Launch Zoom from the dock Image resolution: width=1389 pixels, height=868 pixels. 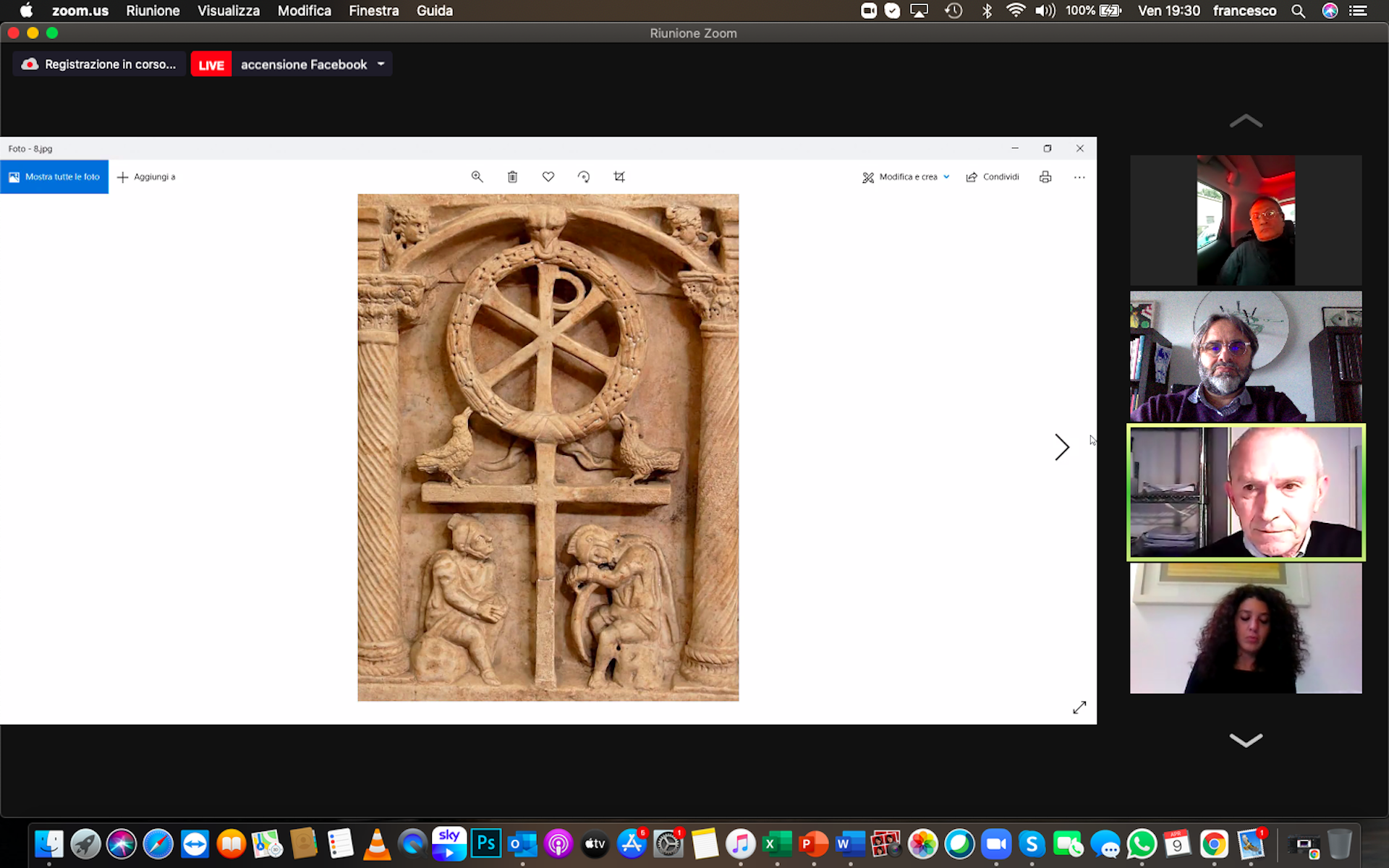pyautogui.click(x=996, y=843)
